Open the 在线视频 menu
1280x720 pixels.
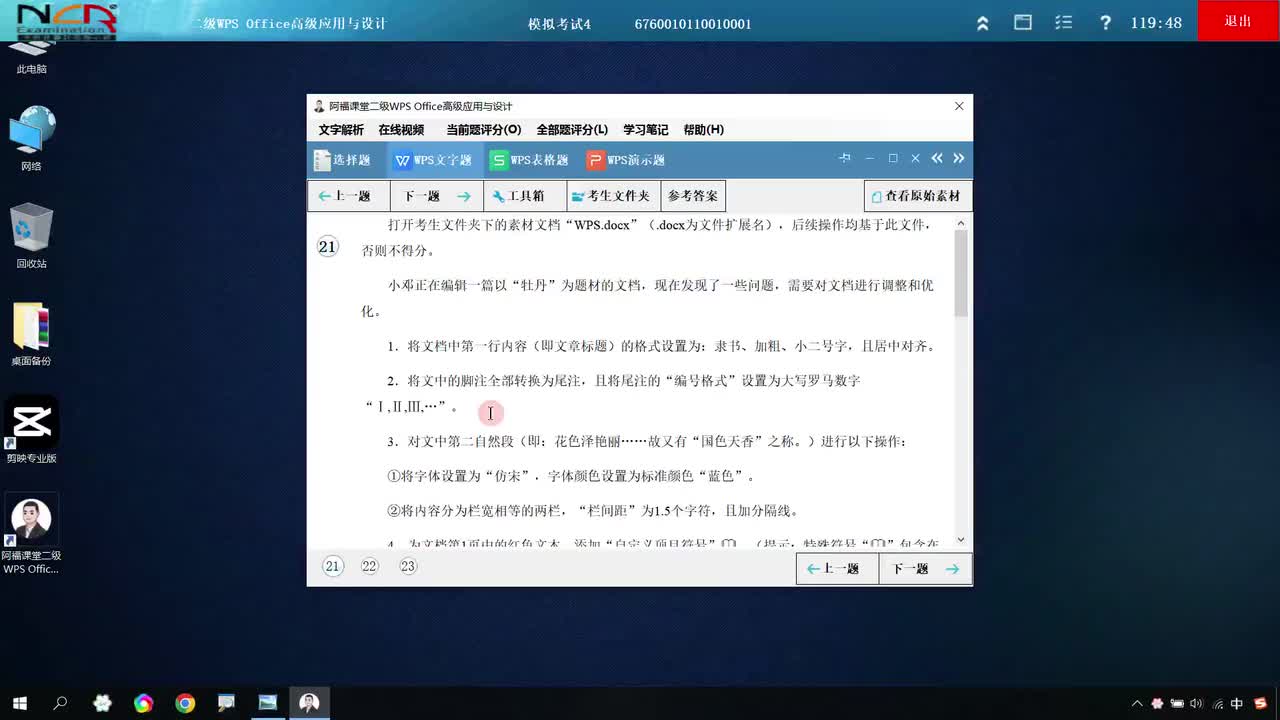[401, 130]
